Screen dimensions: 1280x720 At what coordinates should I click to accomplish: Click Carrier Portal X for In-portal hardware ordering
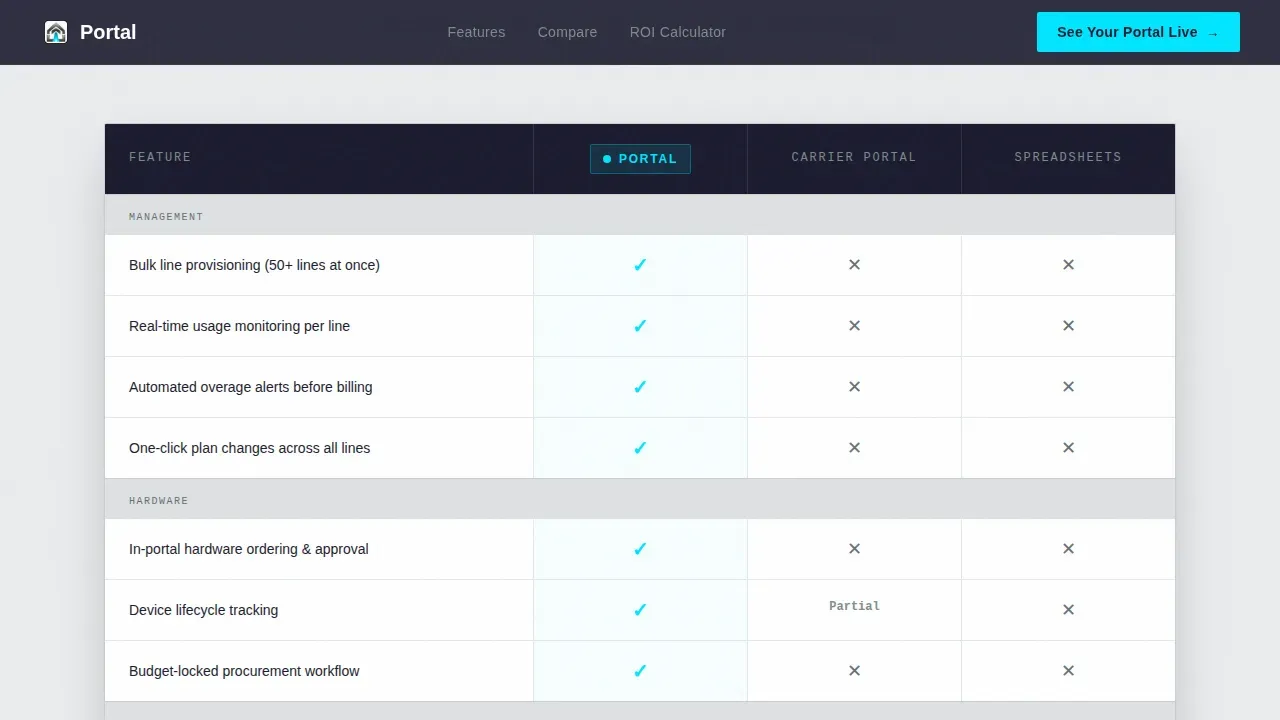[854, 549]
